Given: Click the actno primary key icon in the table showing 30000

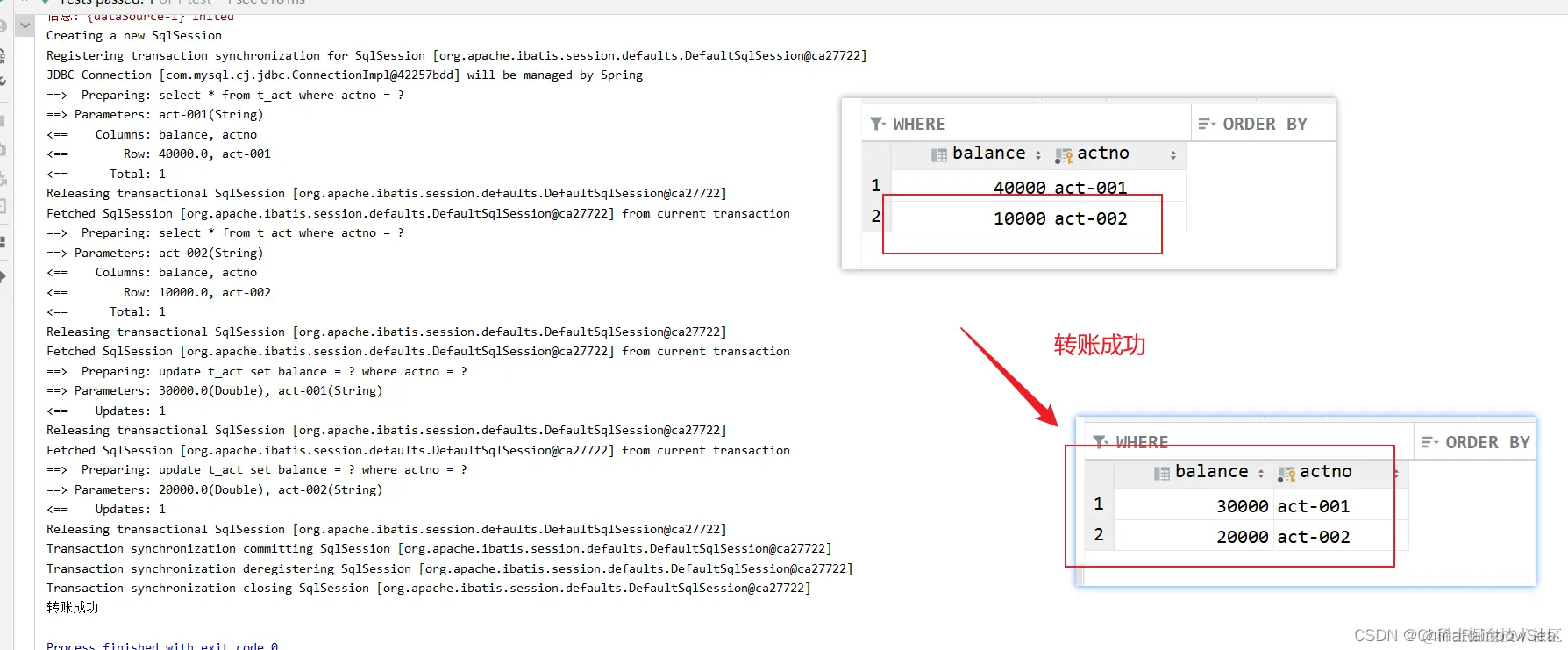Looking at the screenshot, I should [x=1286, y=474].
